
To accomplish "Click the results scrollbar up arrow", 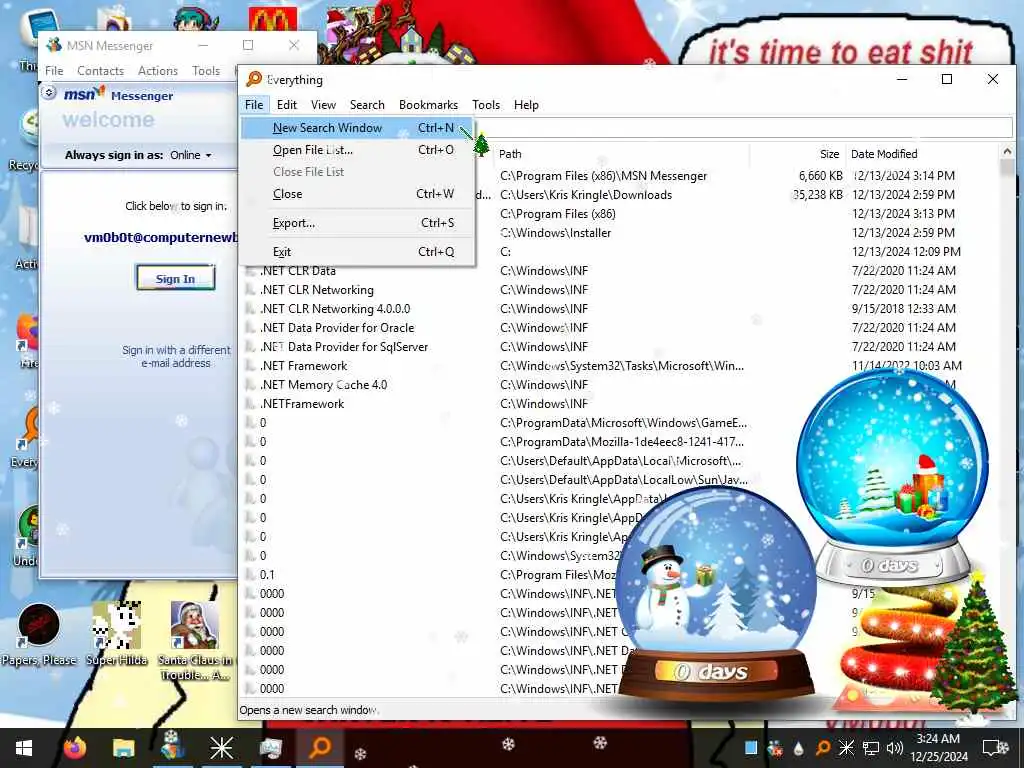I will 1007,152.
